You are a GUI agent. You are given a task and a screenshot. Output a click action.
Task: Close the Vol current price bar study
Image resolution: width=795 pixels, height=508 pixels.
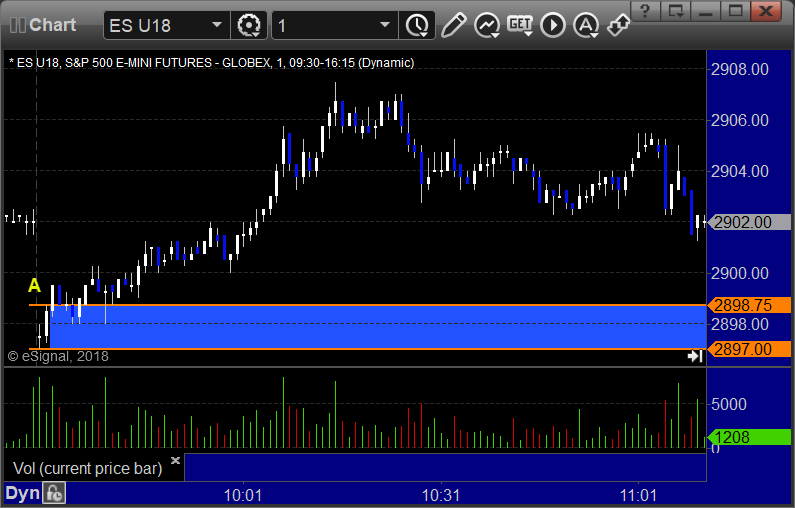click(175, 460)
